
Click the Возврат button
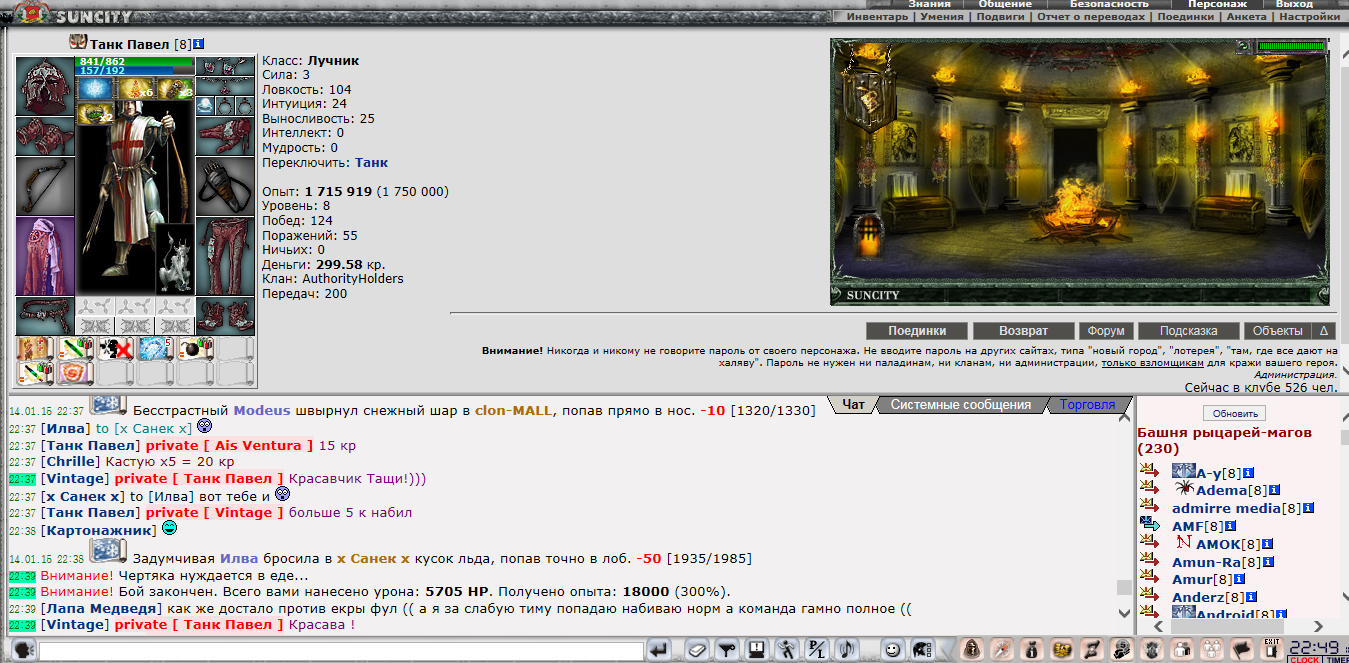click(x=1024, y=331)
